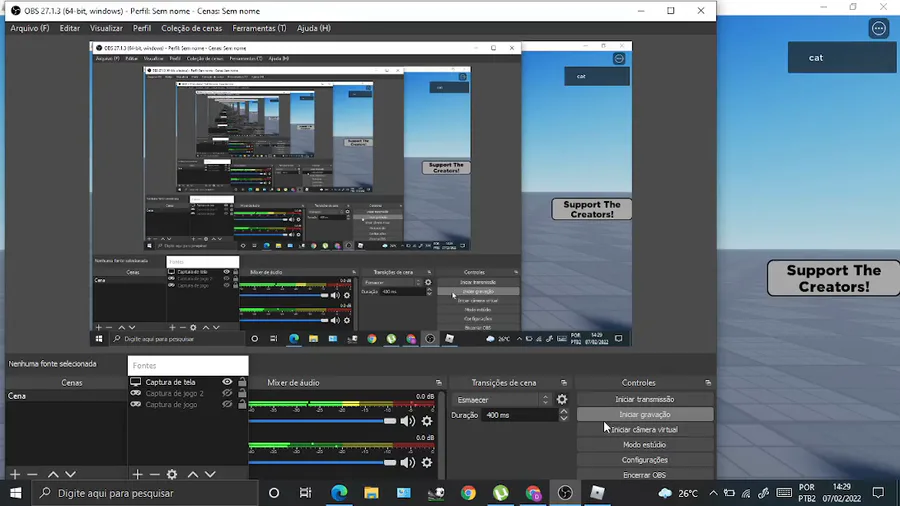Click Iniciar transmissão button
Screen dimensions: 900x506
tap(645, 399)
